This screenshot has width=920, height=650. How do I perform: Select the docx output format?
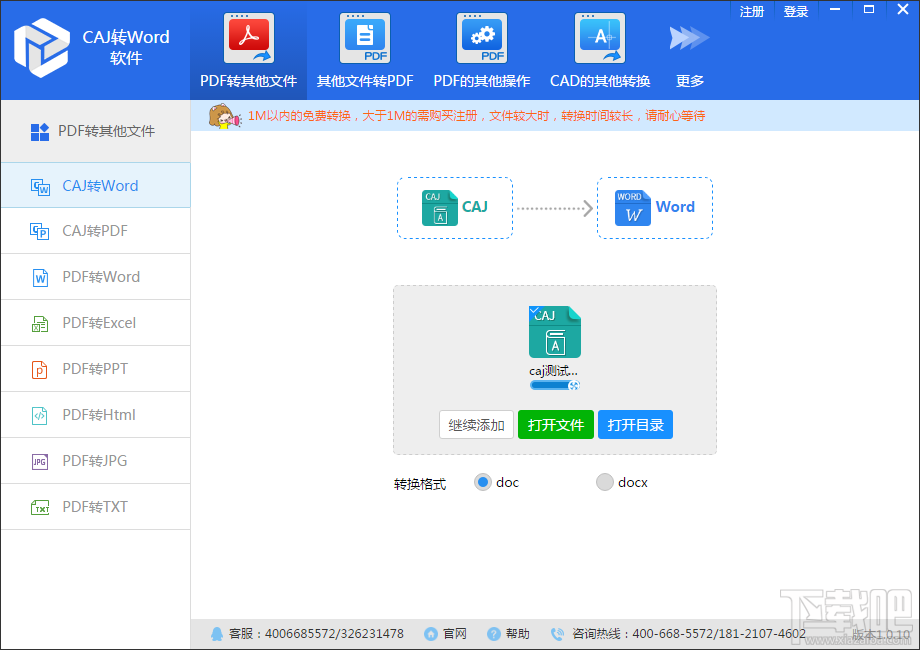(604, 482)
